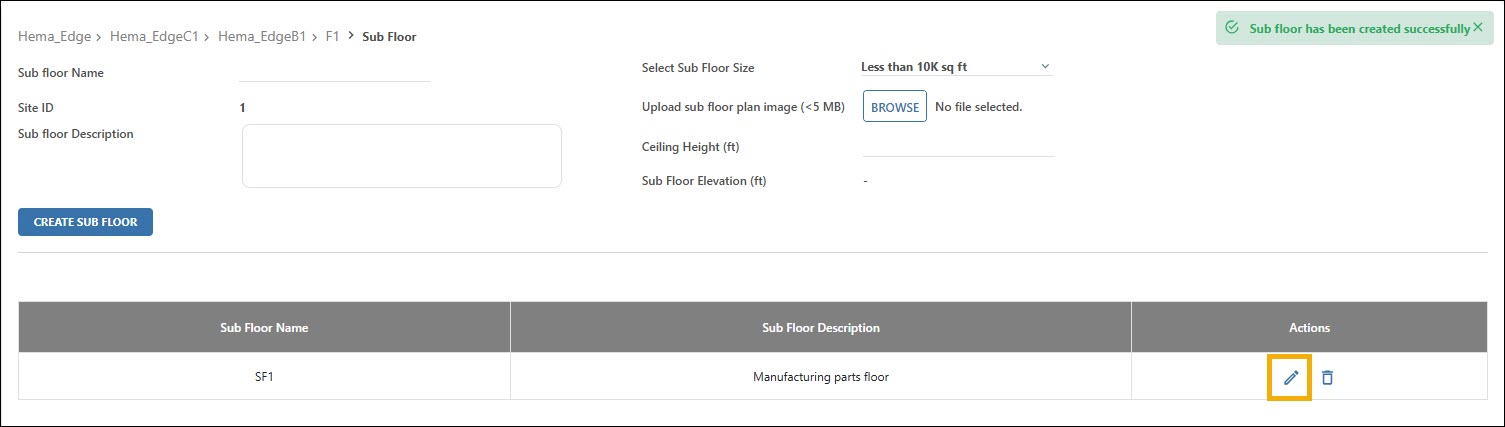Click the green checkmark success icon
The image size is (1505, 427).
pos(1232,28)
